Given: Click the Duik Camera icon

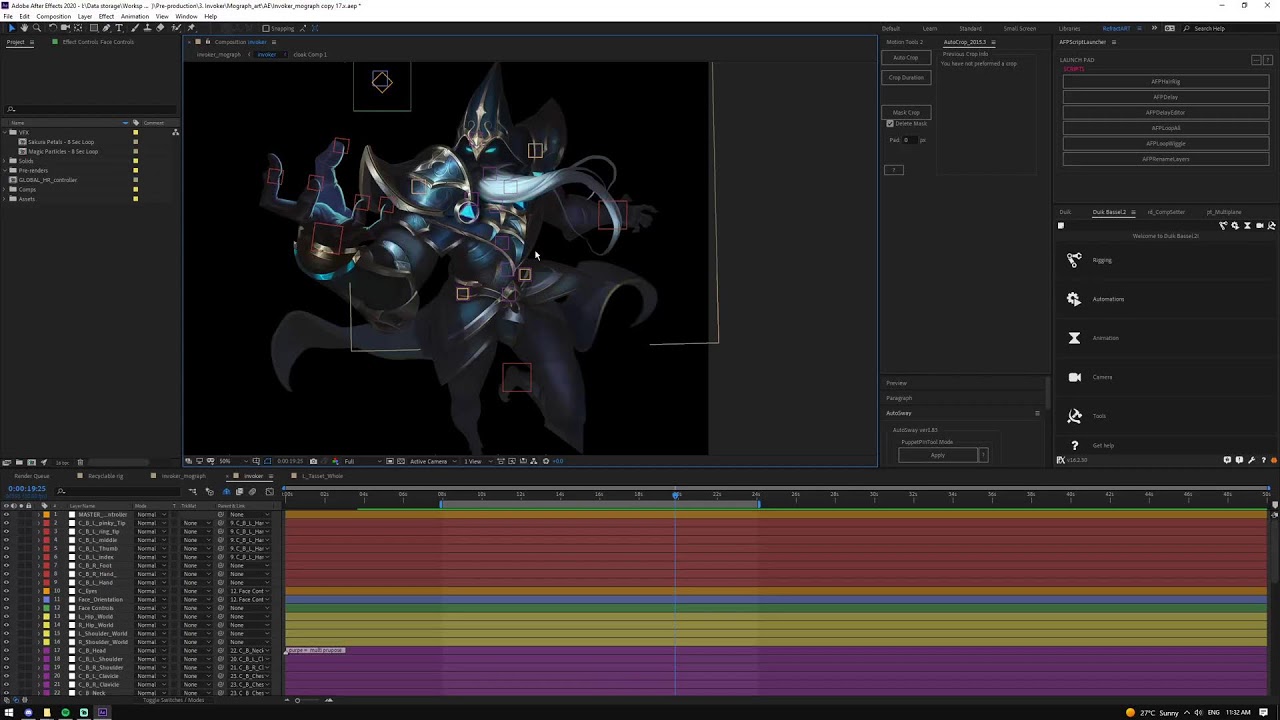Looking at the screenshot, I should (x=1074, y=377).
